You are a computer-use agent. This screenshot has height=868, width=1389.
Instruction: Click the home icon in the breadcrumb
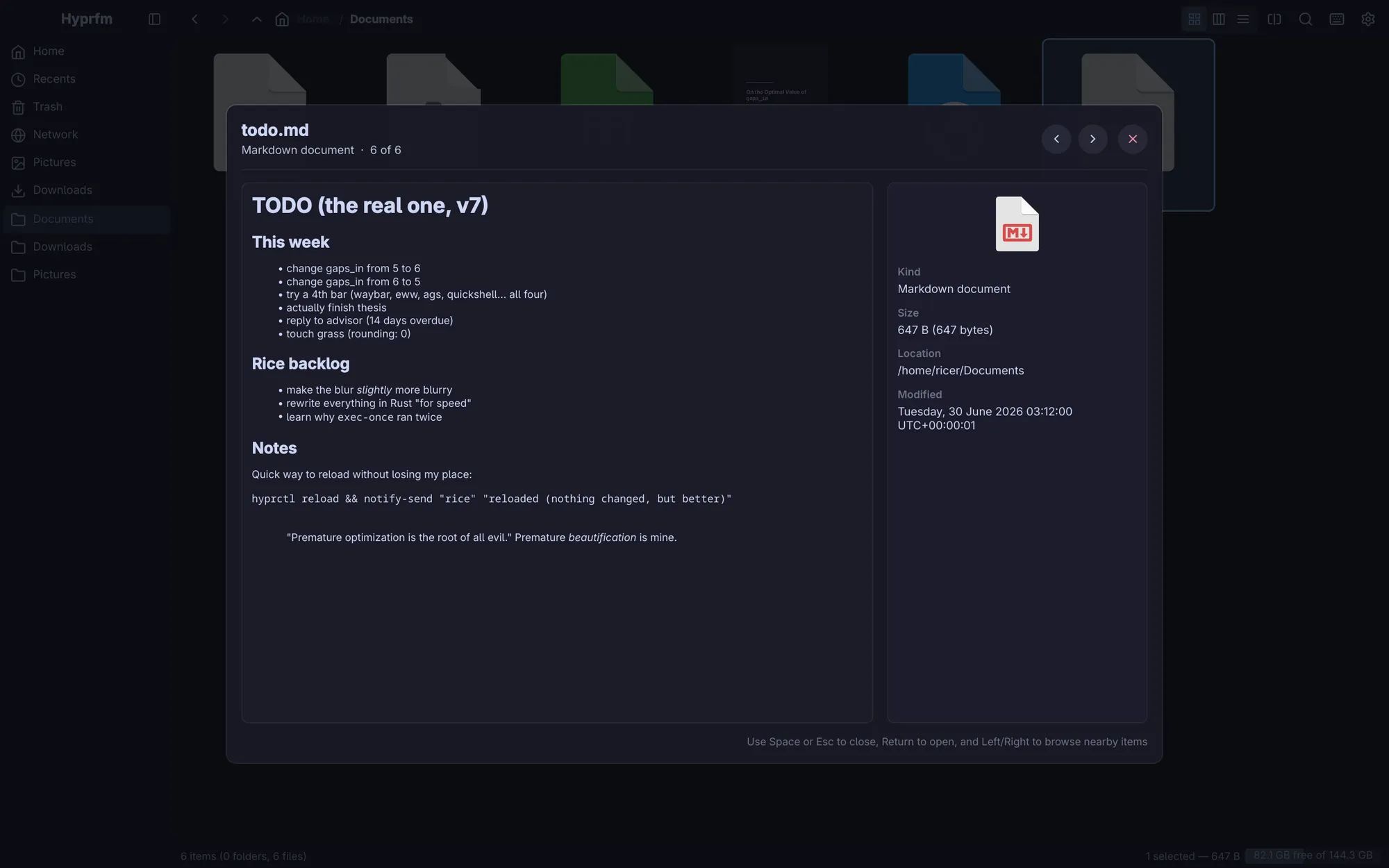[x=282, y=19]
